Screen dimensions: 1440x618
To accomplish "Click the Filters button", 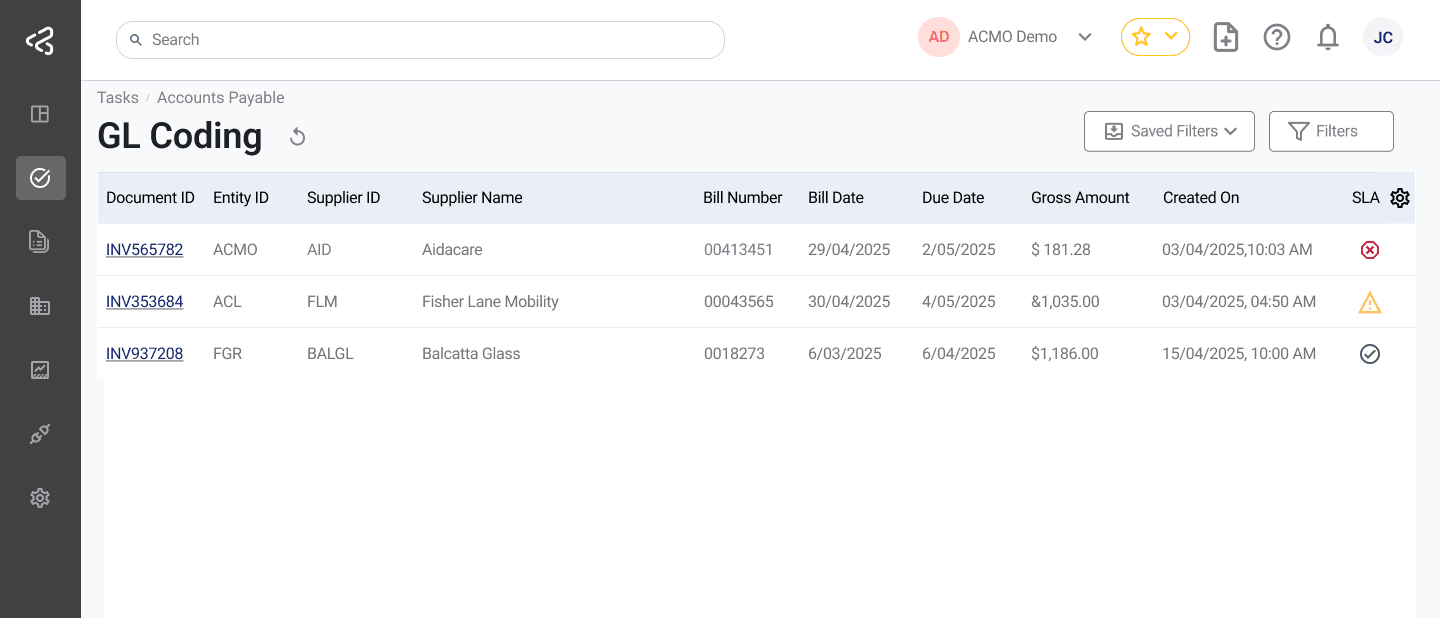I will click(x=1330, y=131).
